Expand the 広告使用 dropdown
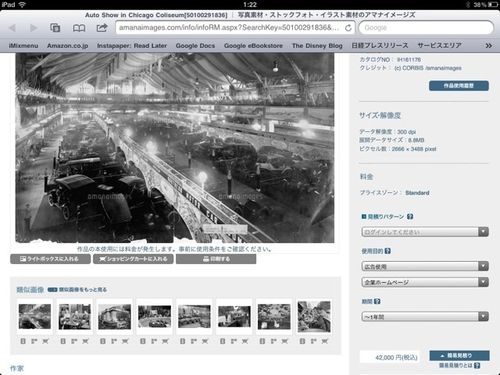Image resolution: width=500 pixels, height=375 pixels. pos(425,266)
